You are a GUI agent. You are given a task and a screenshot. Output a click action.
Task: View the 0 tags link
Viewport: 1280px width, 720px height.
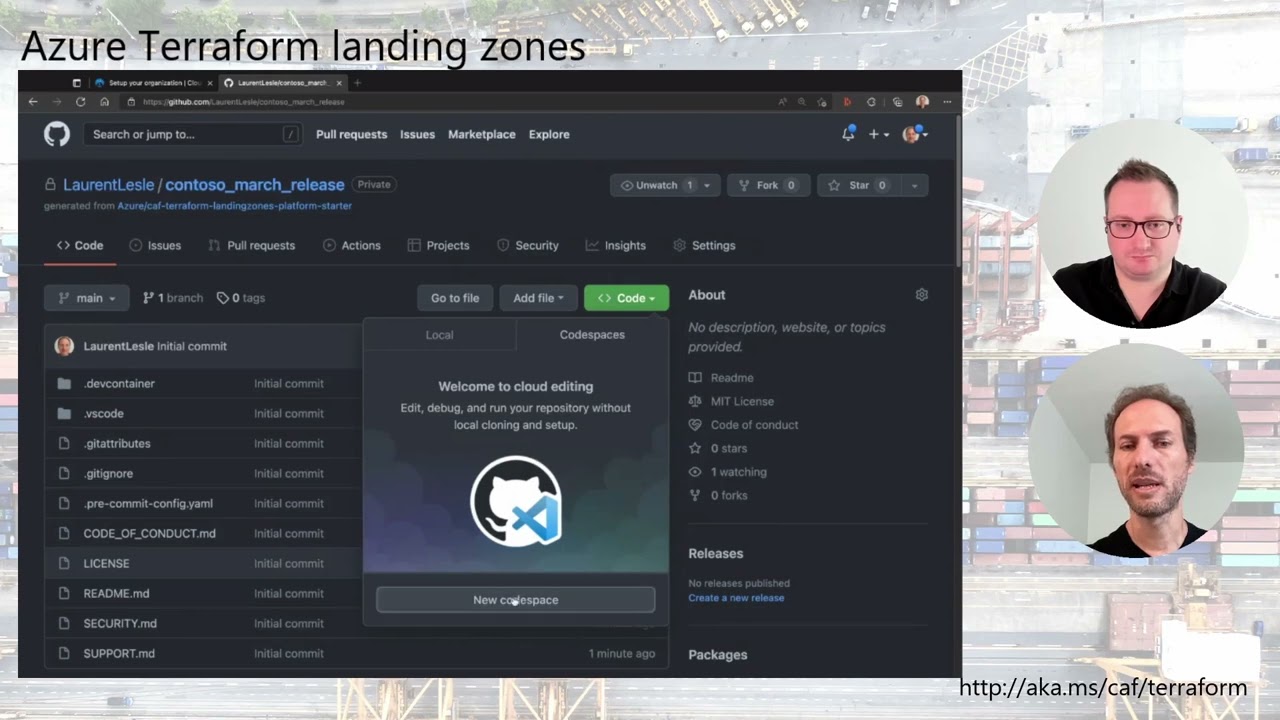pos(241,298)
